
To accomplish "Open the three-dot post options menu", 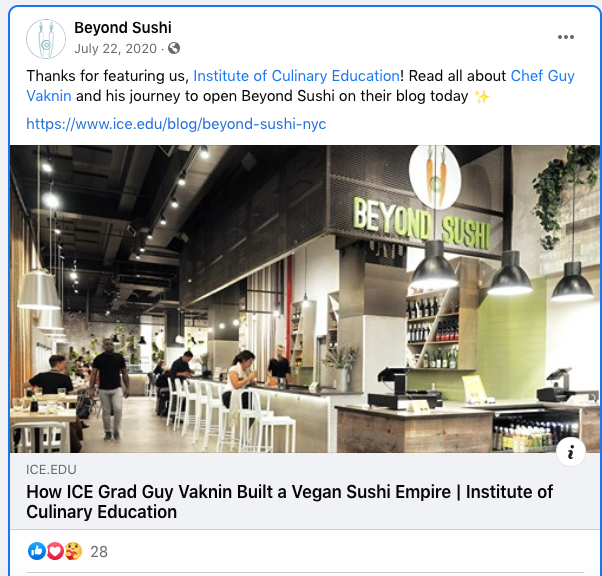I will 566,37.
